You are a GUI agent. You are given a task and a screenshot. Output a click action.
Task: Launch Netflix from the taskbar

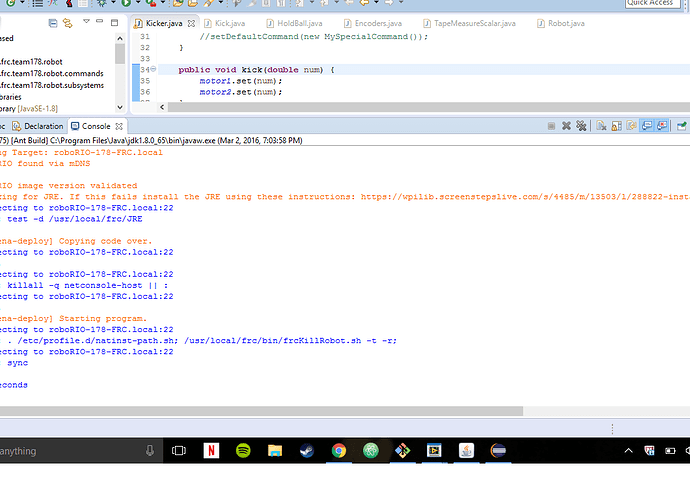click(x=211, y=451)
